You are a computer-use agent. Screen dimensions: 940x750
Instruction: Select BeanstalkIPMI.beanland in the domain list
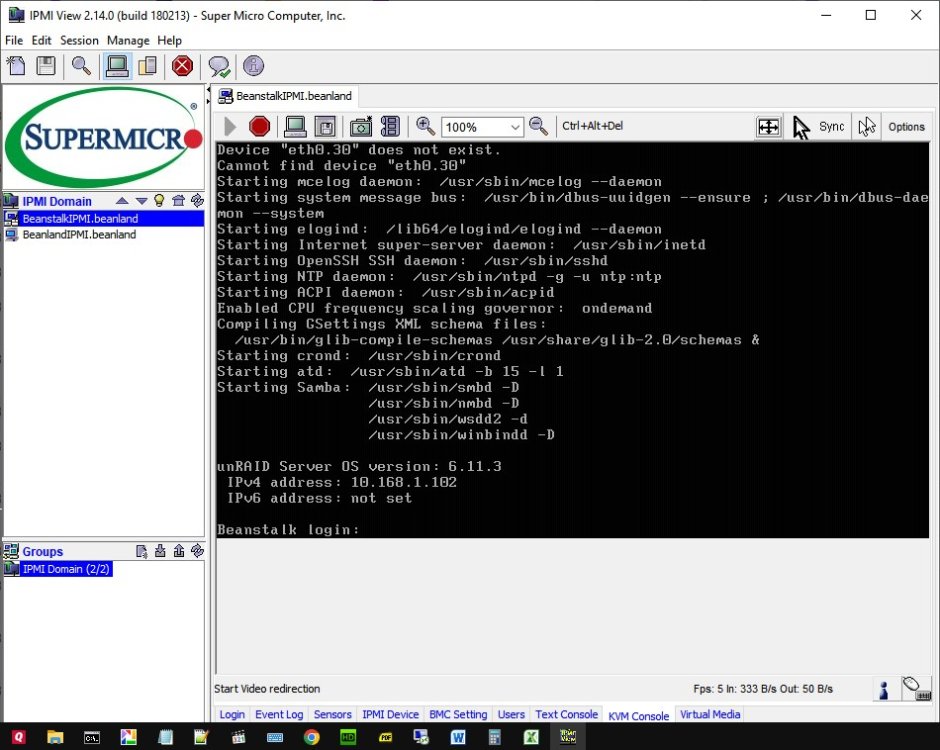pos(103,218)
